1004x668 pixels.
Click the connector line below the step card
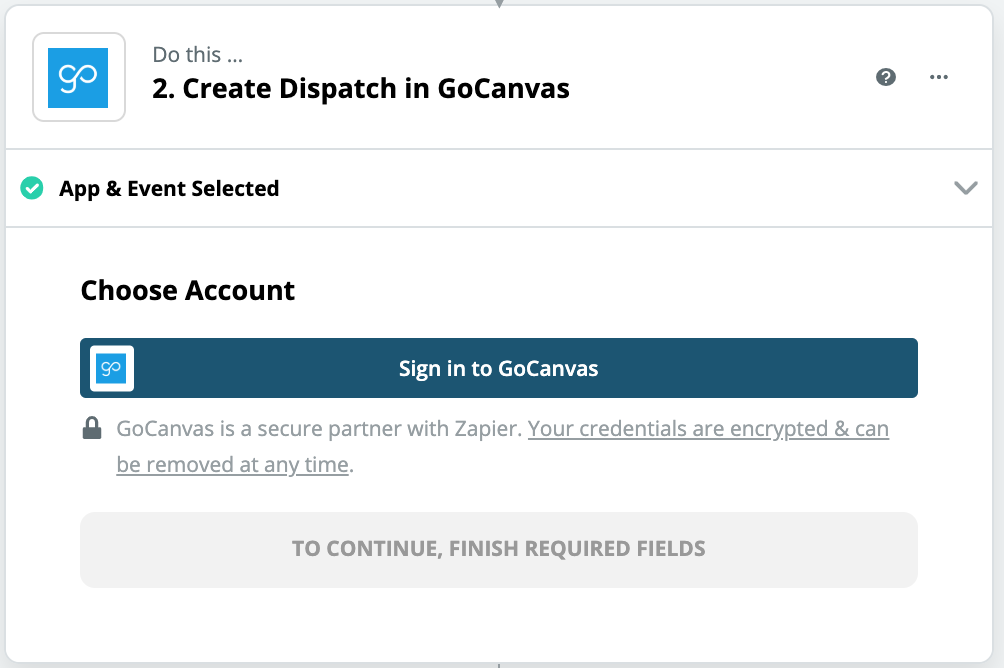tap(499, 664)
